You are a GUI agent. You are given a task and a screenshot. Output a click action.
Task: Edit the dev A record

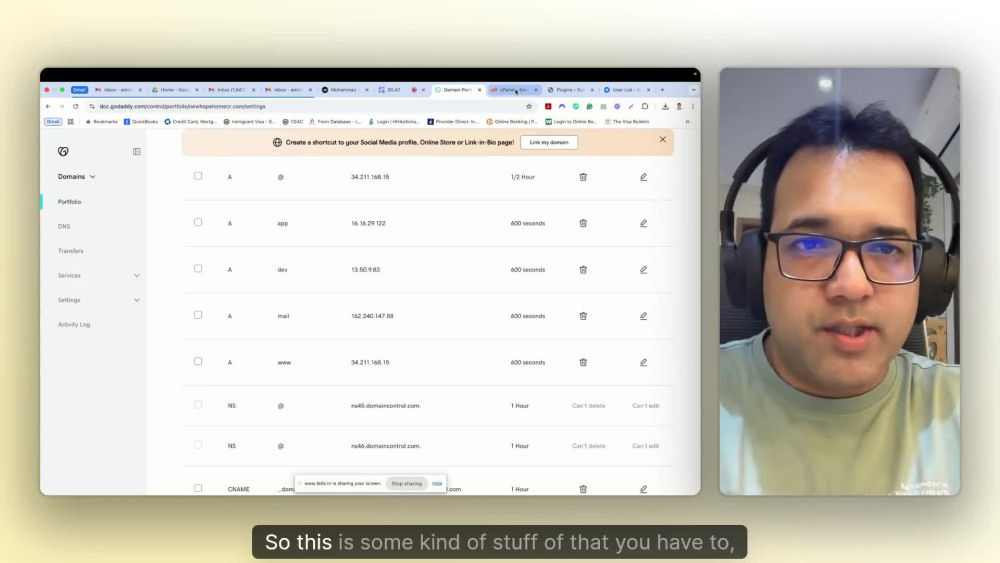pyautogui.click(x=643, y=270)
